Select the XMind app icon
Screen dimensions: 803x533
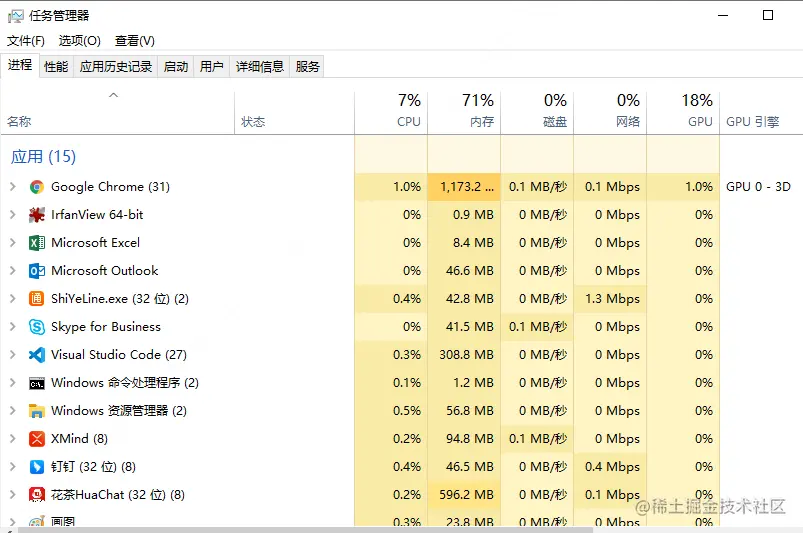(x=36, y=439)
